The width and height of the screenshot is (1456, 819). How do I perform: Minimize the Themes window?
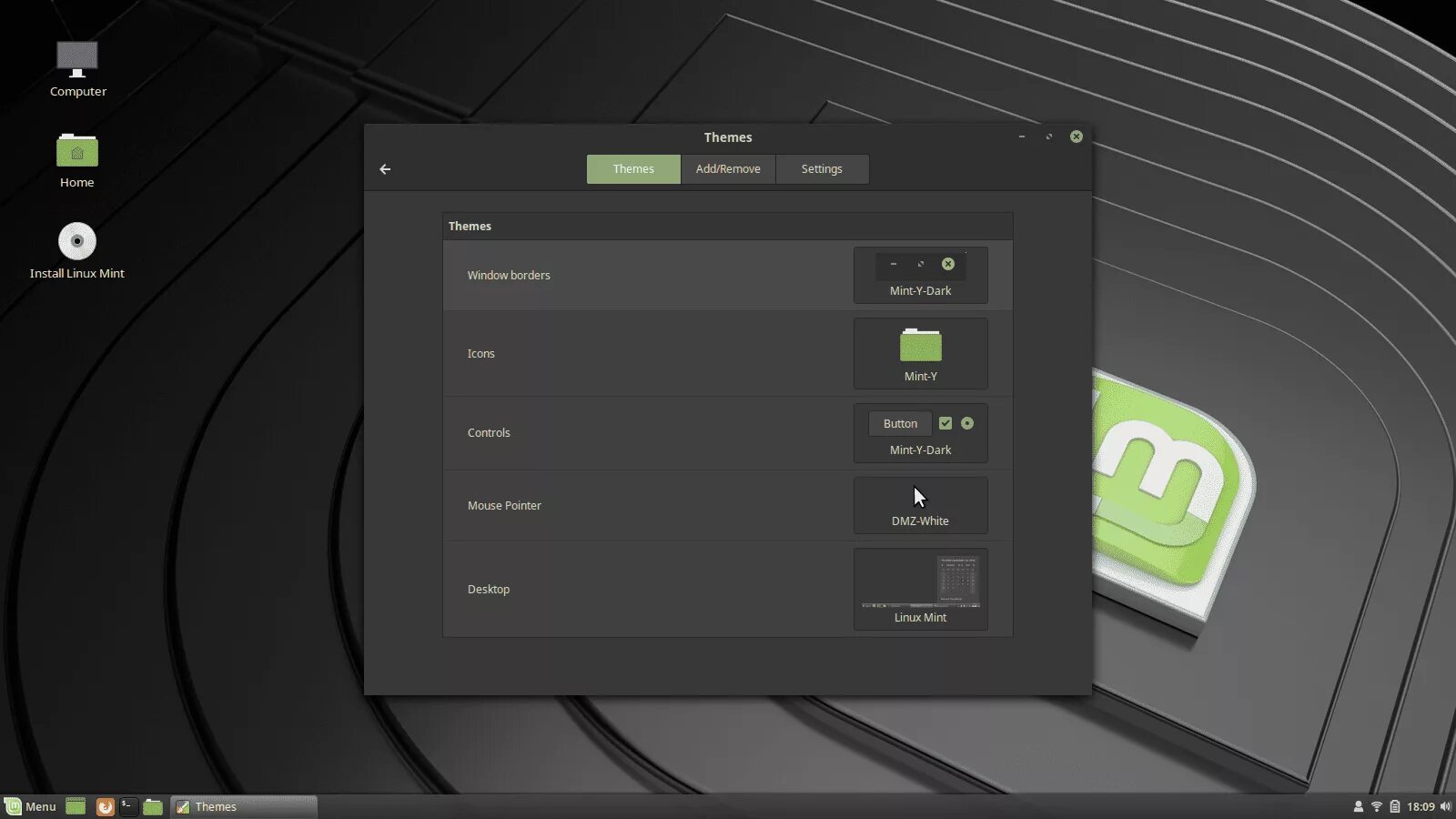pos(1022,136)
